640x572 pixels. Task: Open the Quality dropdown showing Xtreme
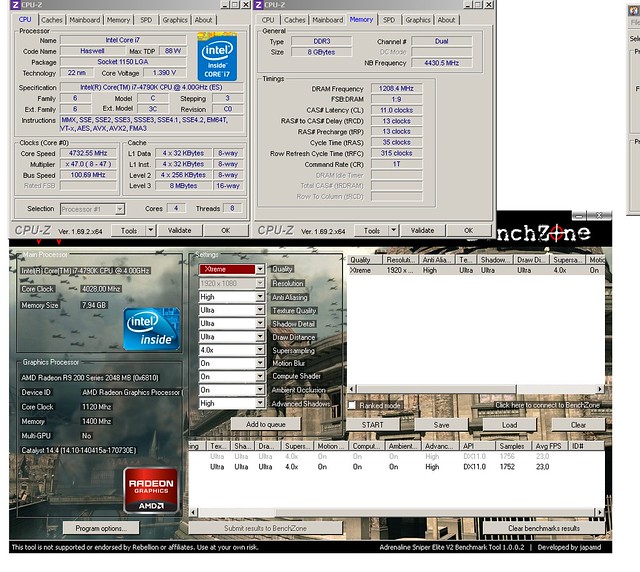click(260, 269)
